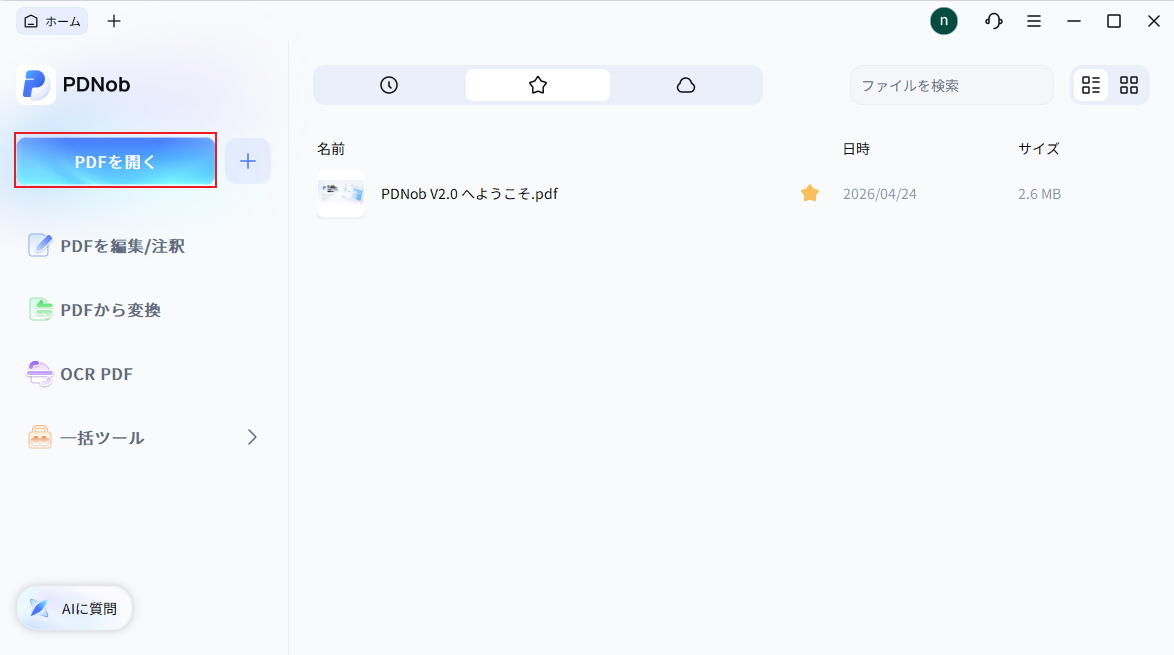The width and height of the screenshot is (1174, 655).
Task: Click the PDFを開く button
Action: [115, 161]
